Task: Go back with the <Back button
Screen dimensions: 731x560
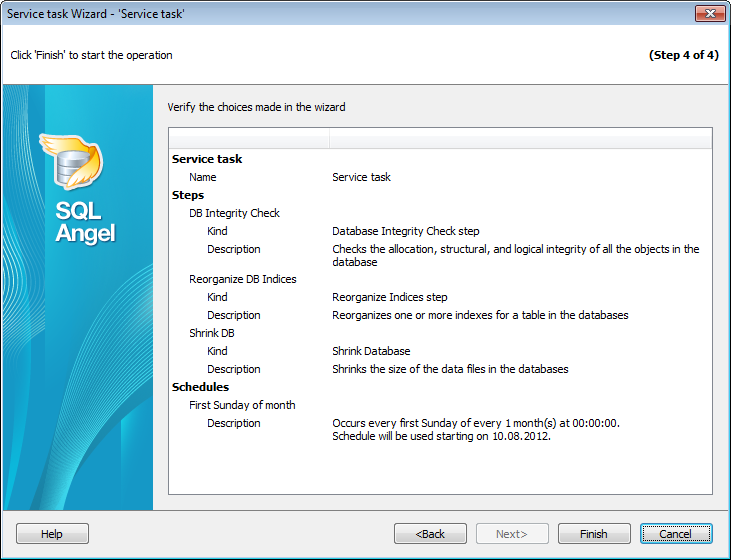Action: coord(430,533)
